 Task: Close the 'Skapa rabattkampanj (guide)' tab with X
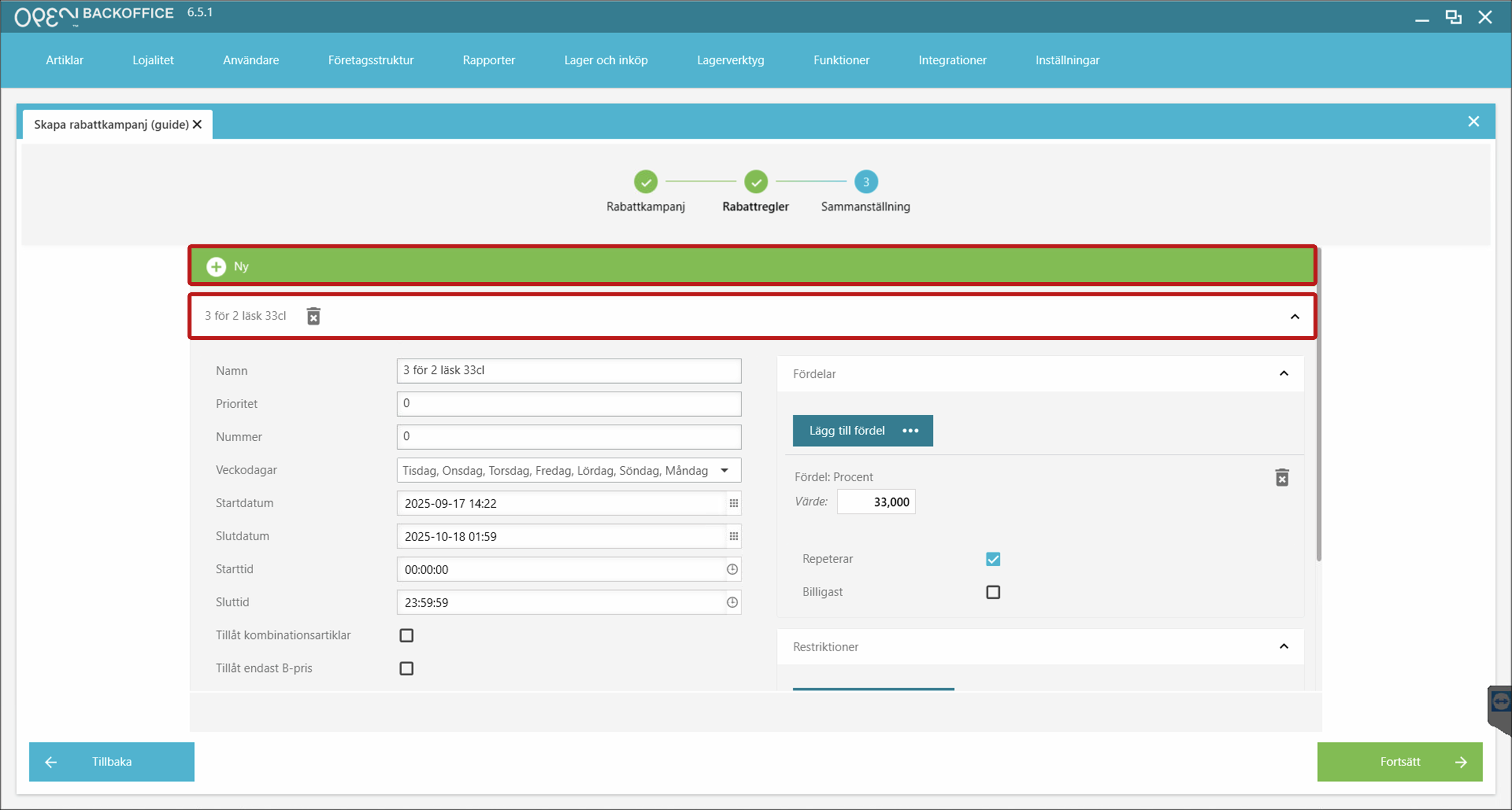pyautogui.click(x=197, y=124)
